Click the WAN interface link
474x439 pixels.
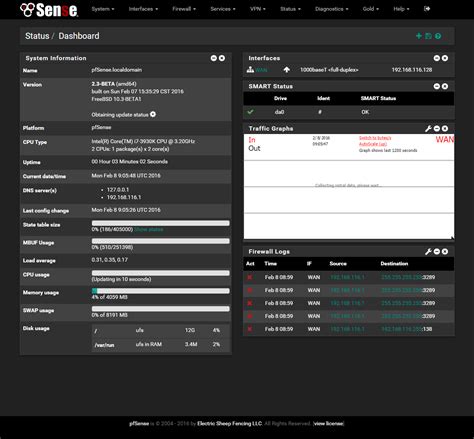click(x=261, y=70)
